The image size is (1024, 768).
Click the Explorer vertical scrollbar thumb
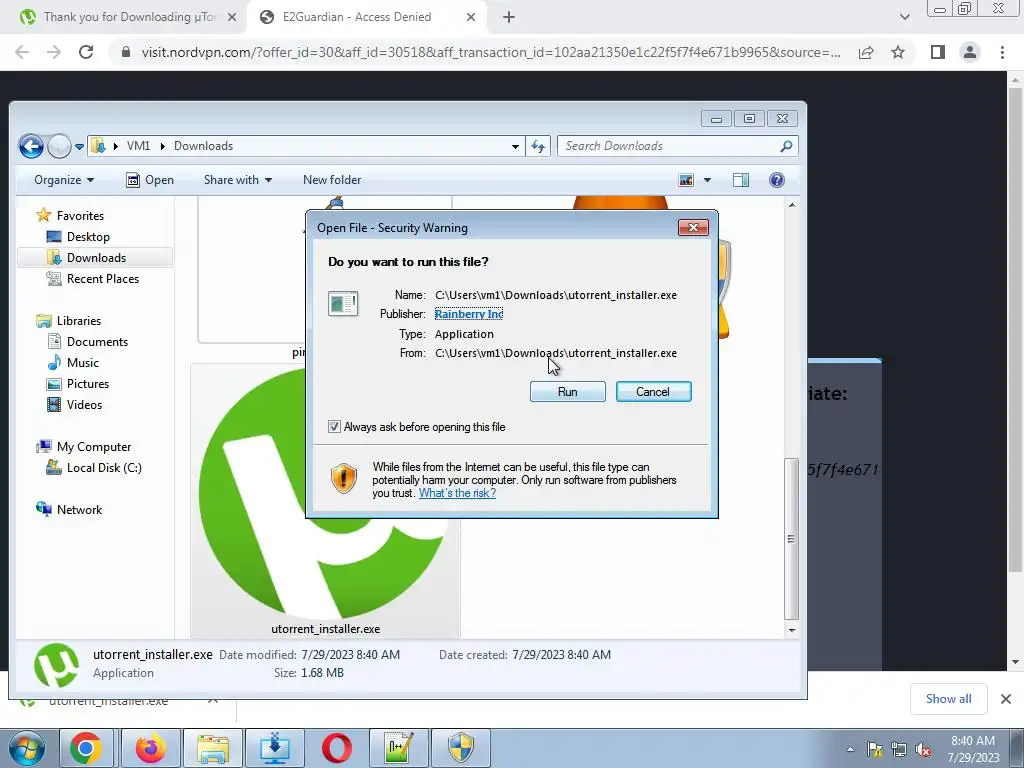point(792,539)
